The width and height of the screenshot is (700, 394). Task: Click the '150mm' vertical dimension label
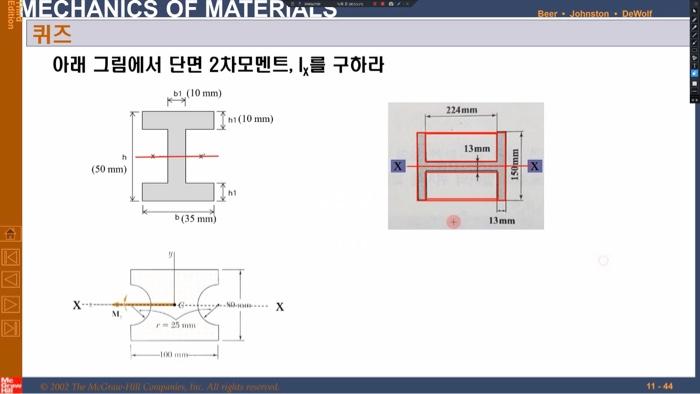pyautogui.click(x=515, y=164)
